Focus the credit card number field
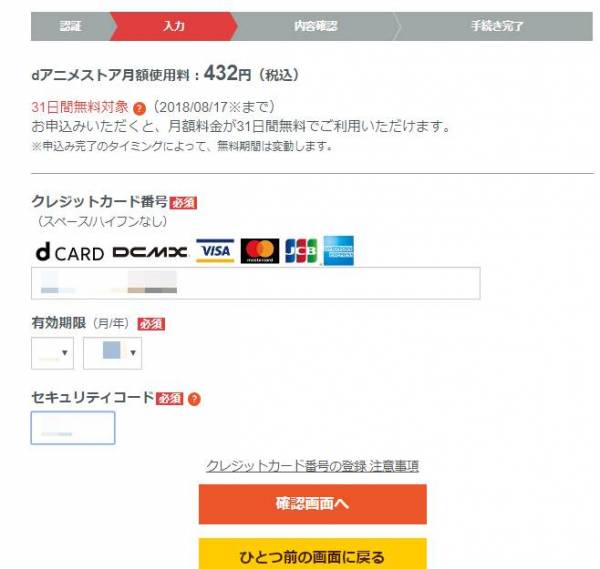 (256, 283)
